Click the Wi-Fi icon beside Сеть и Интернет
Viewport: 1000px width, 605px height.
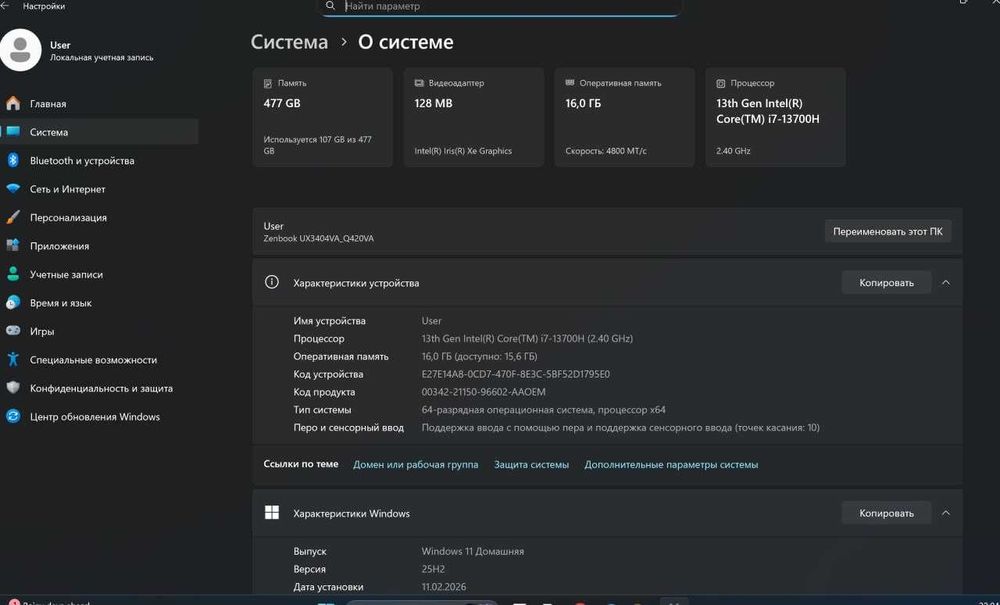tap(13, 189)
